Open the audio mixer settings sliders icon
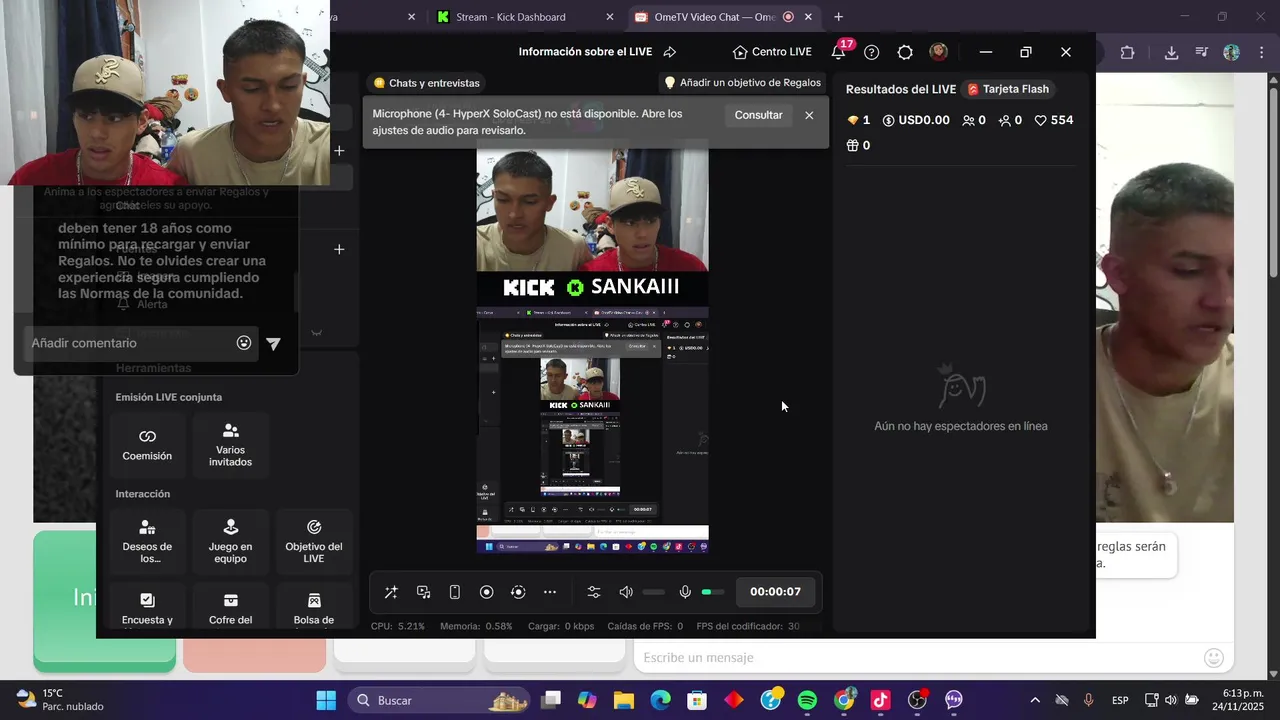Image resolution: width=1280 pixels, height=720 pixels. click(594, 592)
